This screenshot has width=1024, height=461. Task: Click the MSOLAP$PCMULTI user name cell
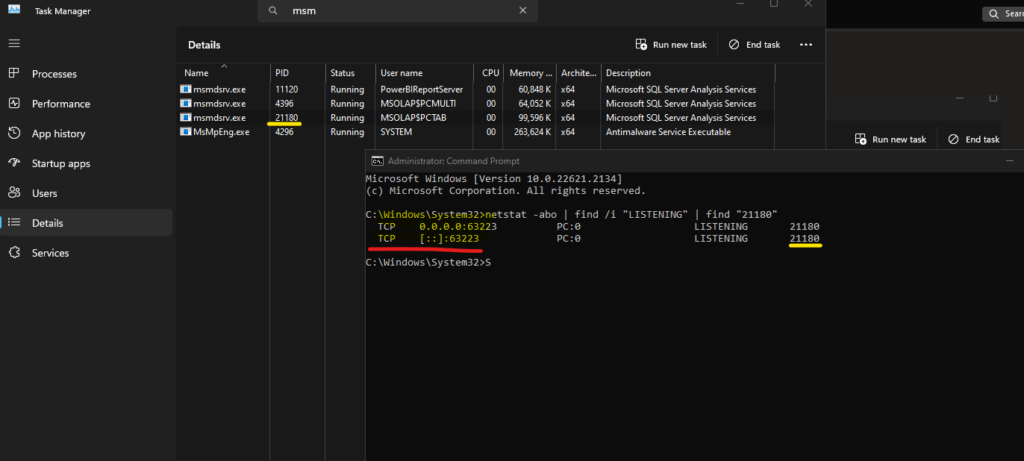tap(418, 104)
